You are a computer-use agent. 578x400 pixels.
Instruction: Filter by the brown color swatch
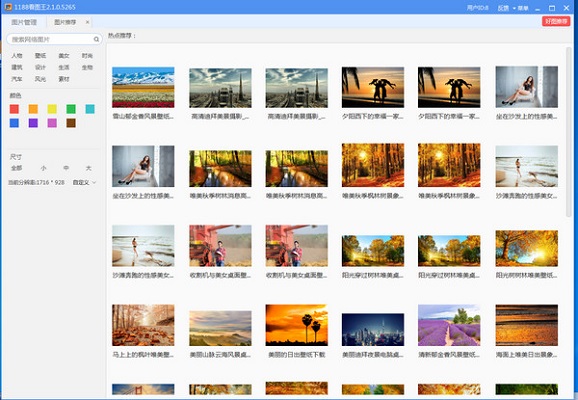click(x=71, y=123)
